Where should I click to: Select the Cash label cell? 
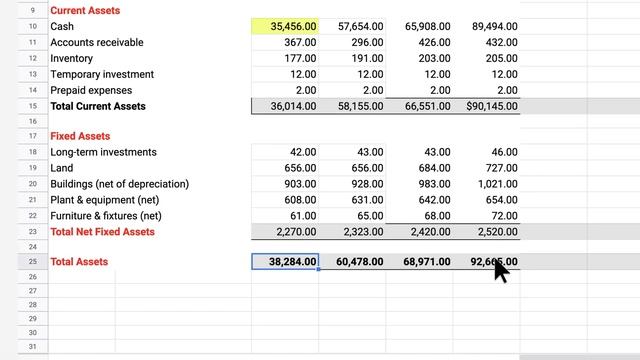tap(62, 27)
